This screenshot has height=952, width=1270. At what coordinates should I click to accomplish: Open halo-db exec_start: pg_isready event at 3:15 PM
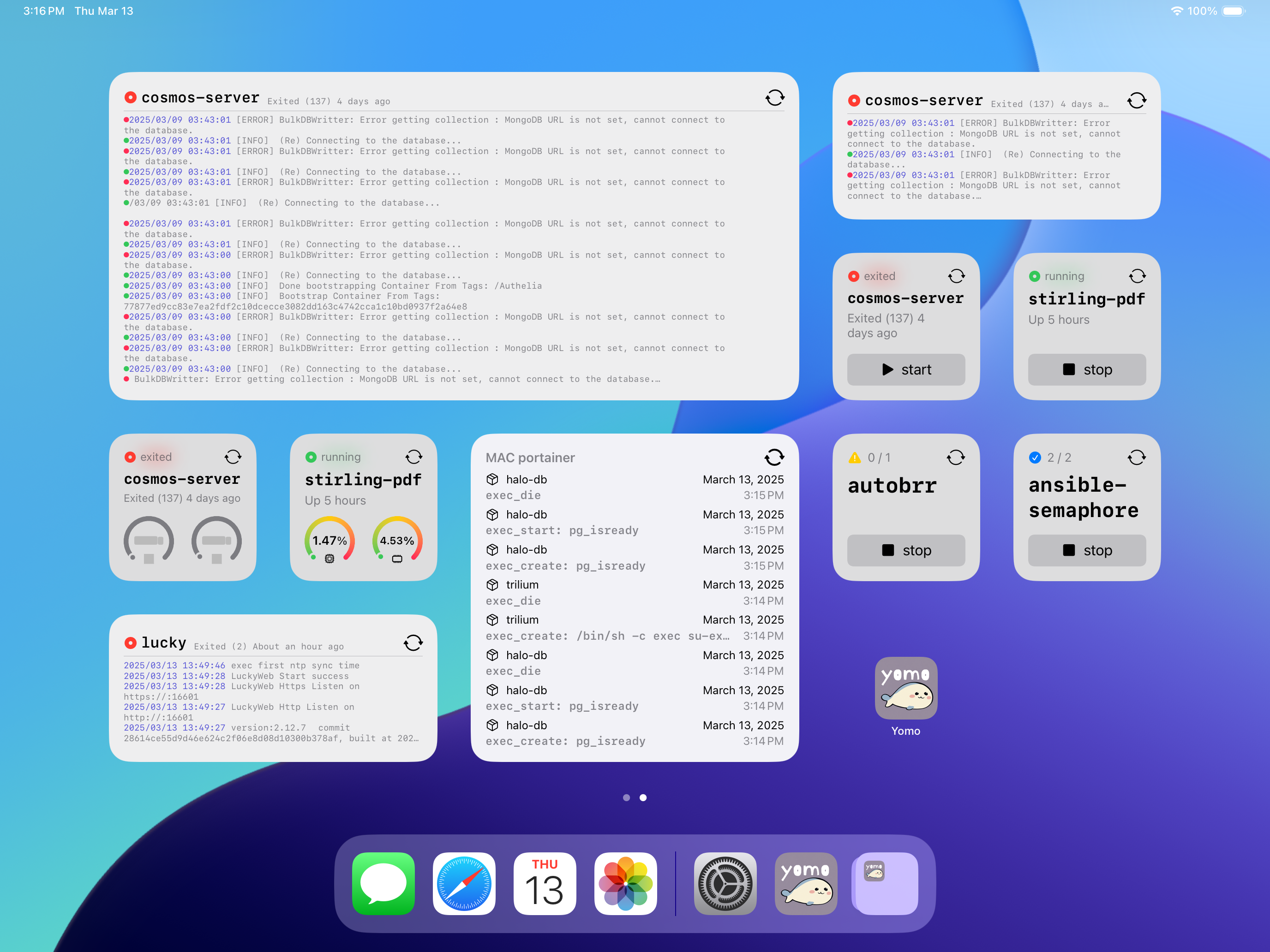[x=635, y=522]
